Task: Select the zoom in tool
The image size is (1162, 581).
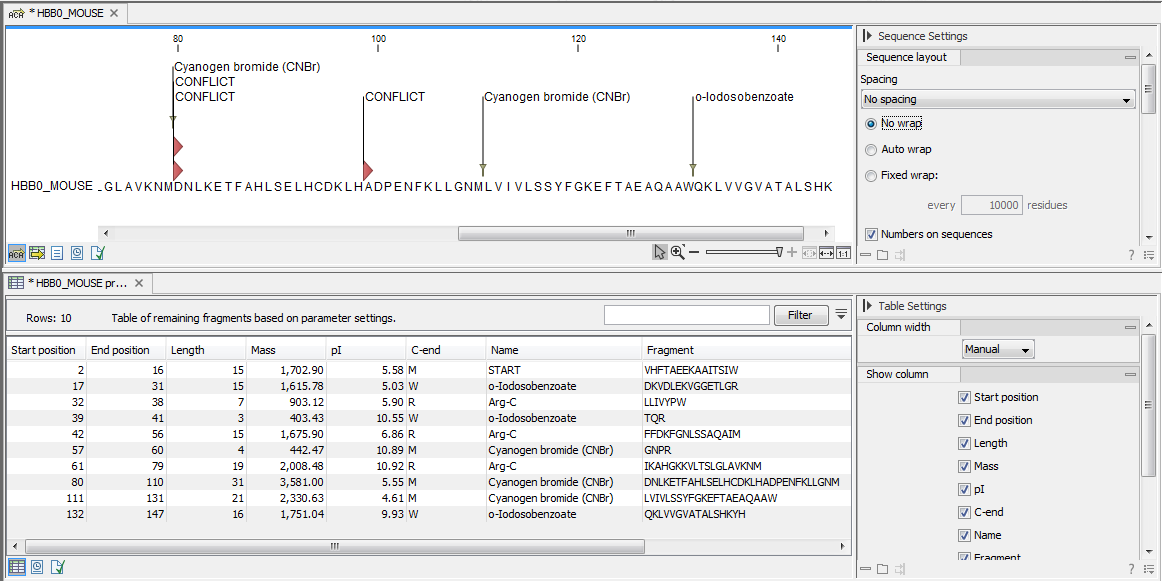Action: pos(676,251)
